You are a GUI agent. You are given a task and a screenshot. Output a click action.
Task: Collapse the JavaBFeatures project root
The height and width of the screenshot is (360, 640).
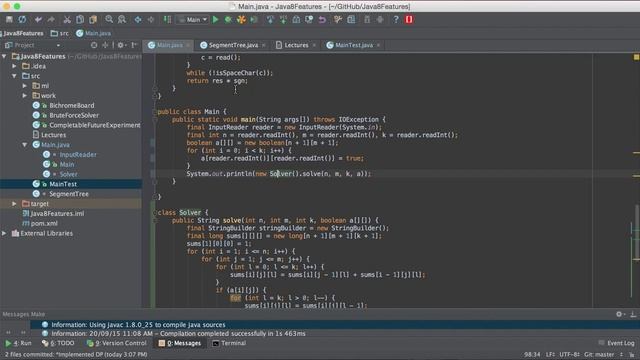[x=4, y=56]
